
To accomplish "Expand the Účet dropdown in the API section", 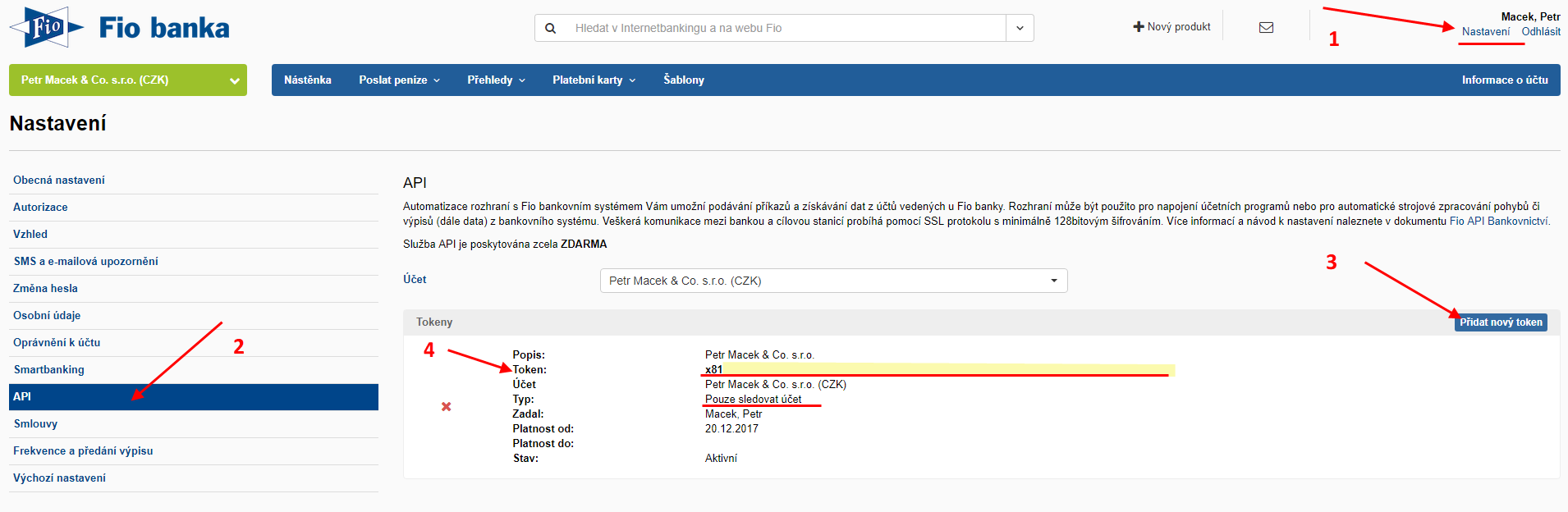I will point(833,281).
